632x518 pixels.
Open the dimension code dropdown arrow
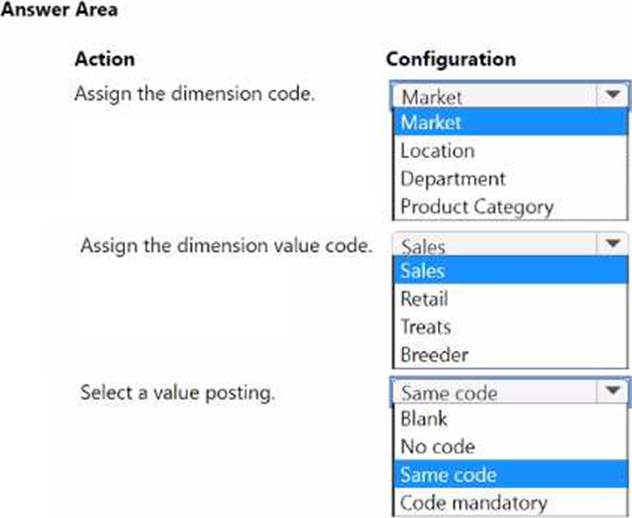tap(611, 96)
